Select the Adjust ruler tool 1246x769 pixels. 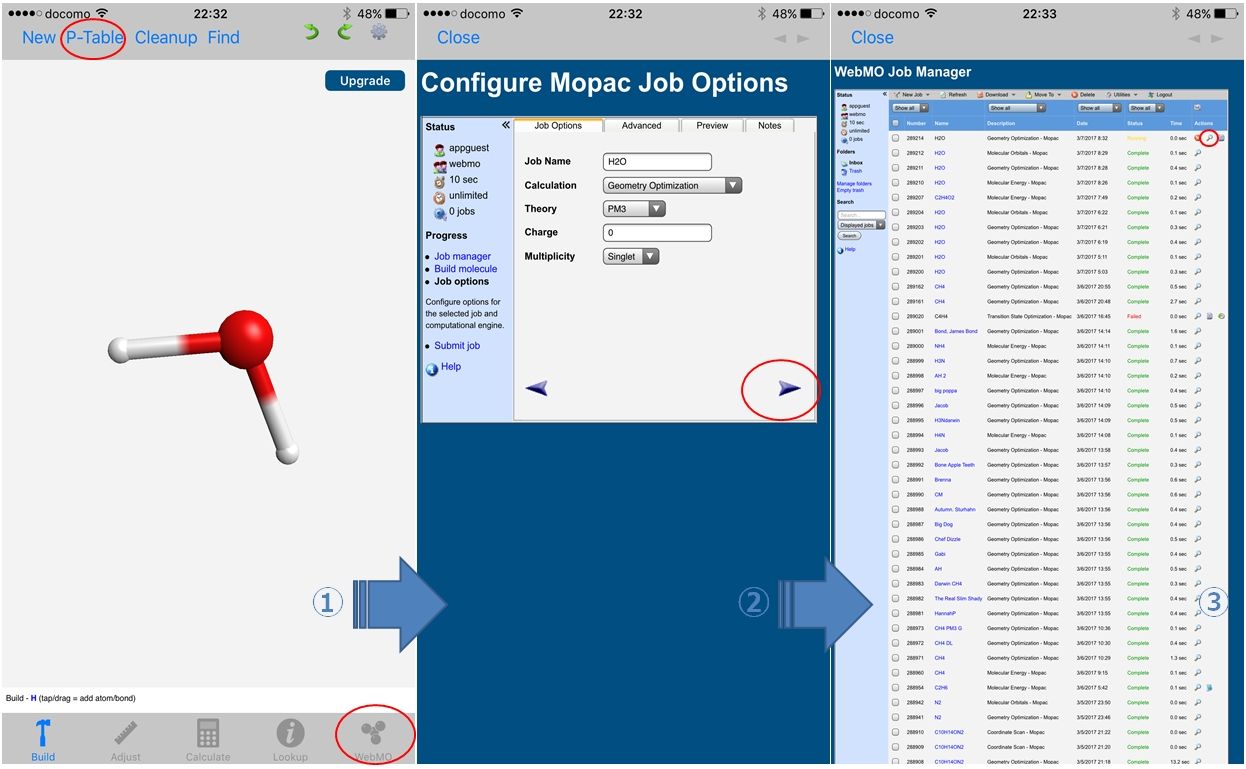pyautogui.click(x=126, y=741)
